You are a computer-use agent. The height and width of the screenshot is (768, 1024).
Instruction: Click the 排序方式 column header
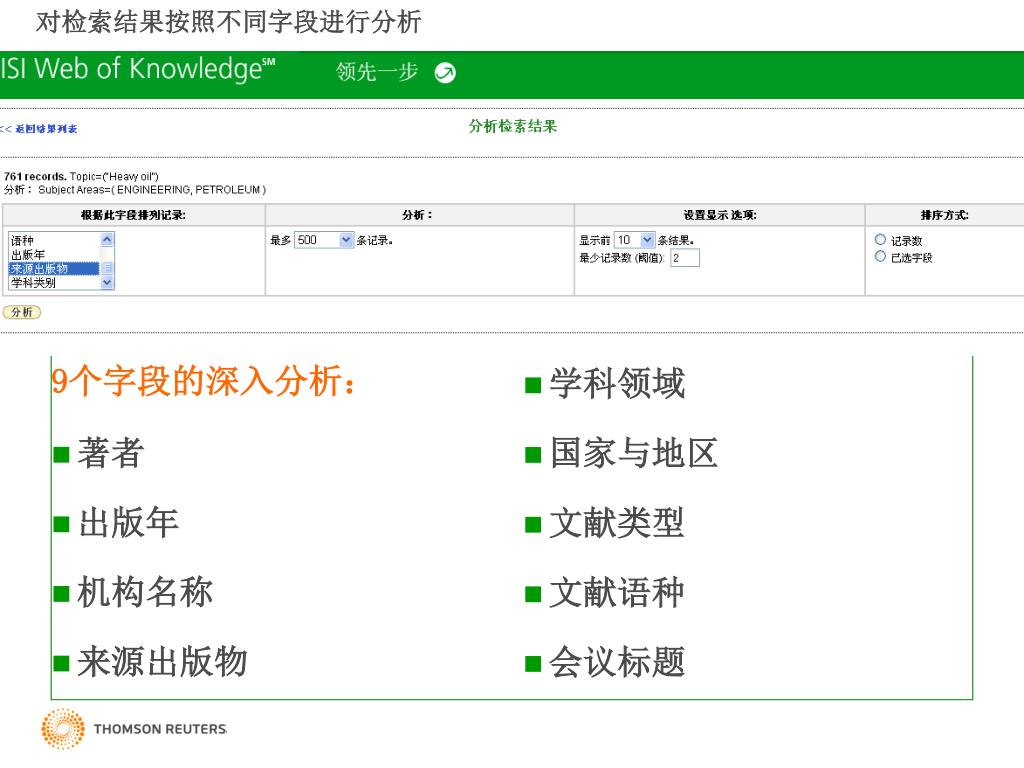pyautogui.click(x=944, y=215)
